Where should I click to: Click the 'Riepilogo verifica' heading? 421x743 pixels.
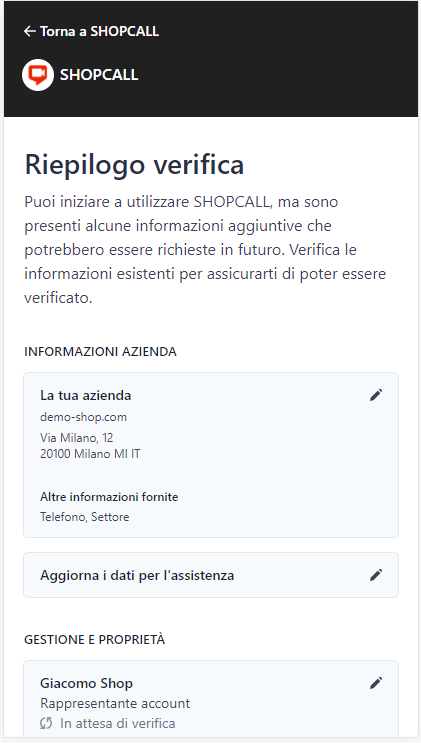(134, 165)
